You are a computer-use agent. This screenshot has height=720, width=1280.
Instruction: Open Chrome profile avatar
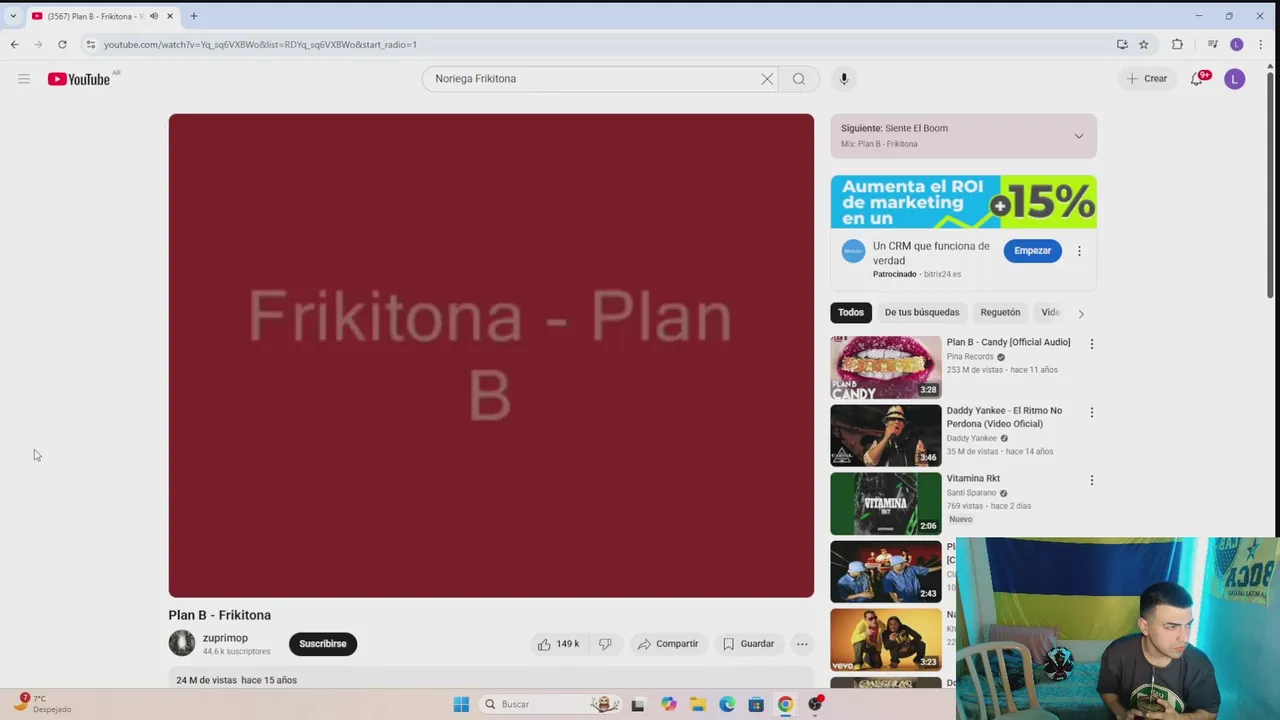point(1237,44)
